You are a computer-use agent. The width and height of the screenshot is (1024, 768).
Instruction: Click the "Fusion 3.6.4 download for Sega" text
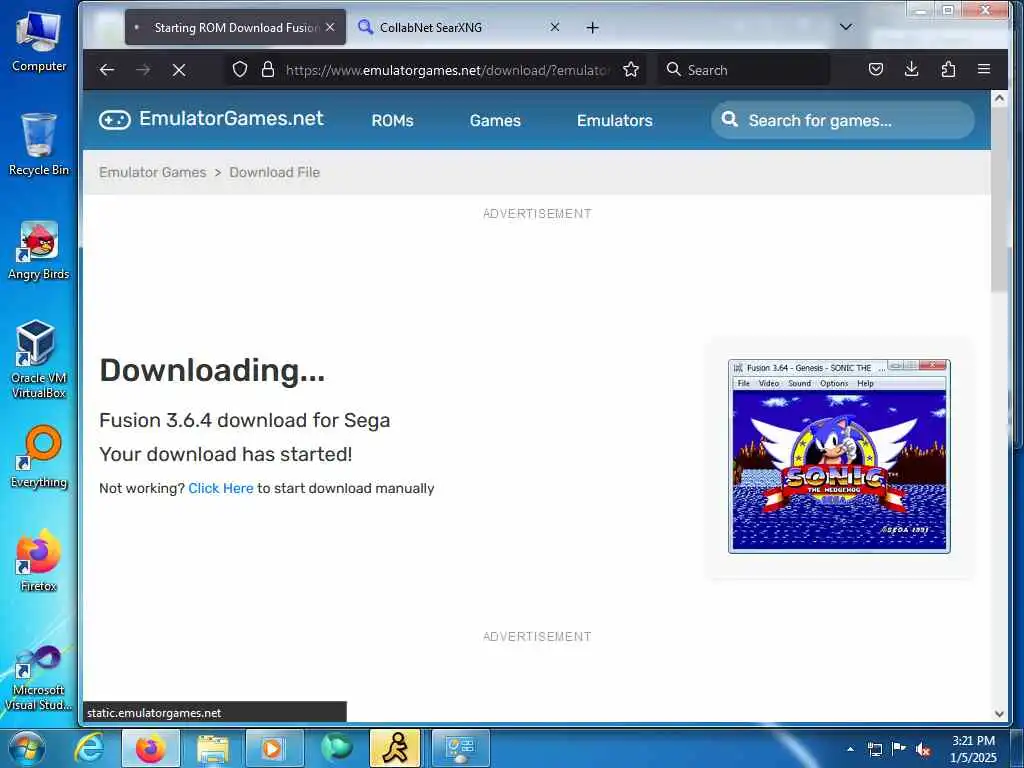click(x=245, y=421)
